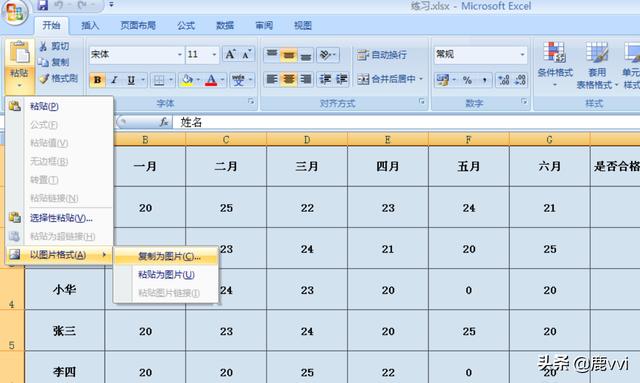Switch to the 插入 ribbon tab
The image size is (640, 383).
(90, 26)
